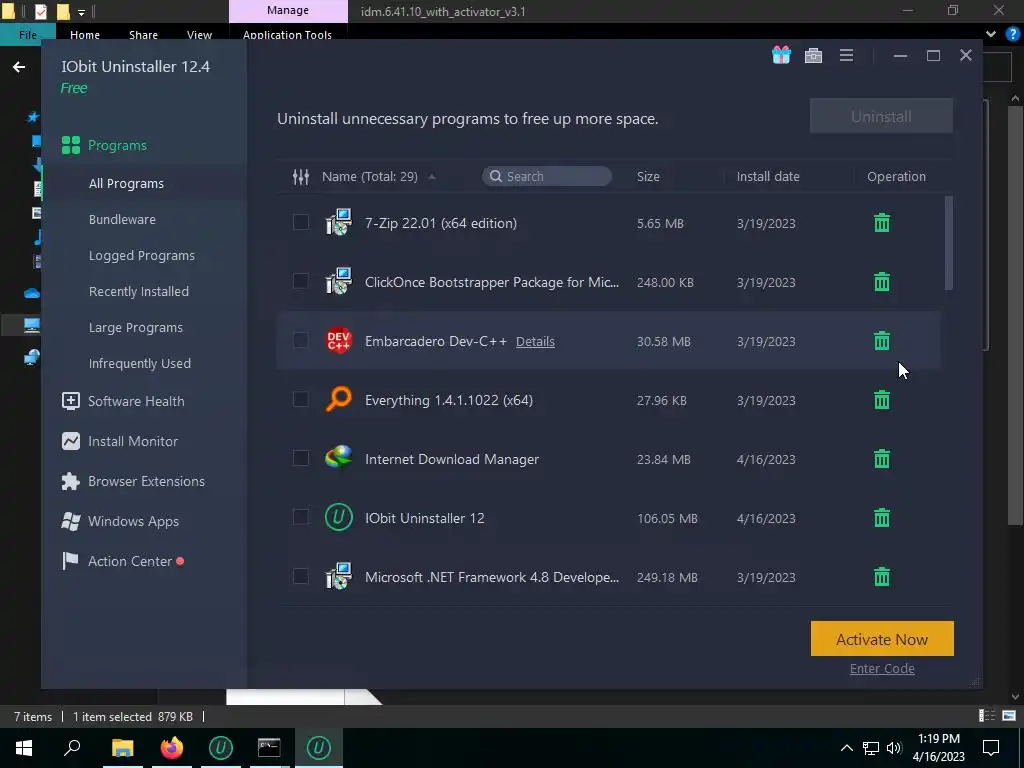Viewport: 1024px width, 768px height.
Task: Click the list filter settings sliders icon
Action: click(x=300, y=176)
